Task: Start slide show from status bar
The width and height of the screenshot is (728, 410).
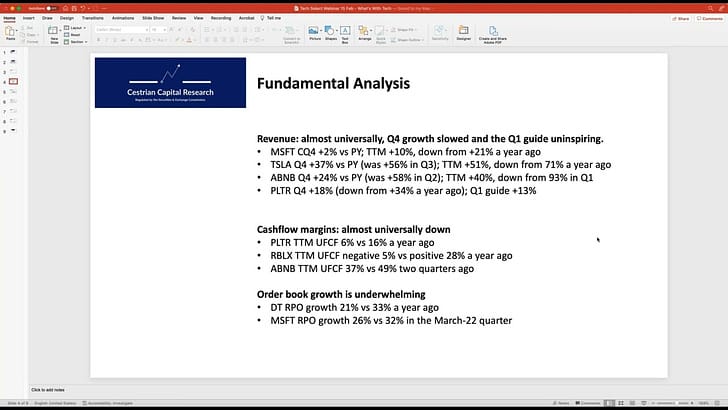Action: 644,403
